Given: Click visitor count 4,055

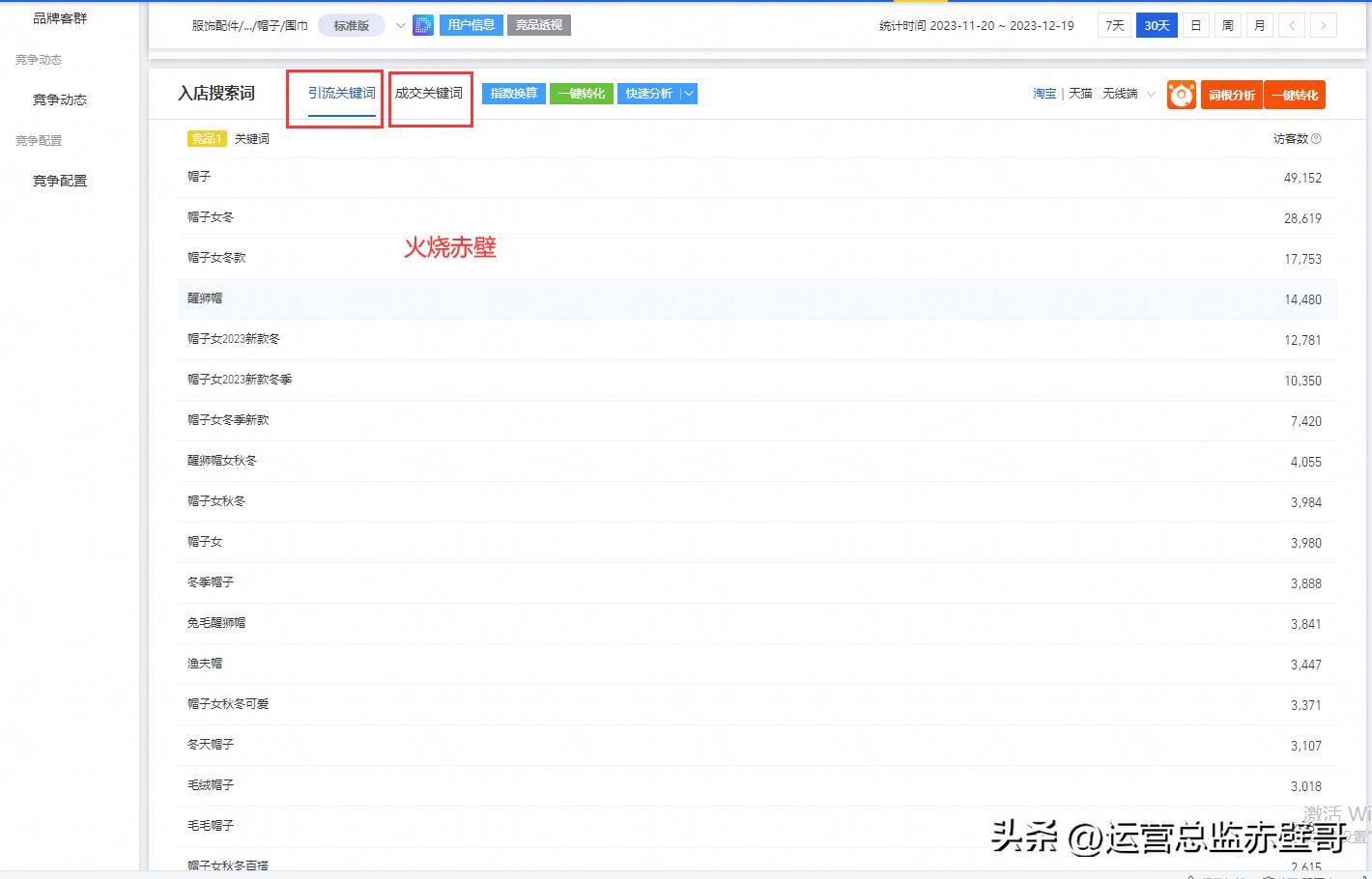Looking at the screenshot, I should tap(1306, 462).
